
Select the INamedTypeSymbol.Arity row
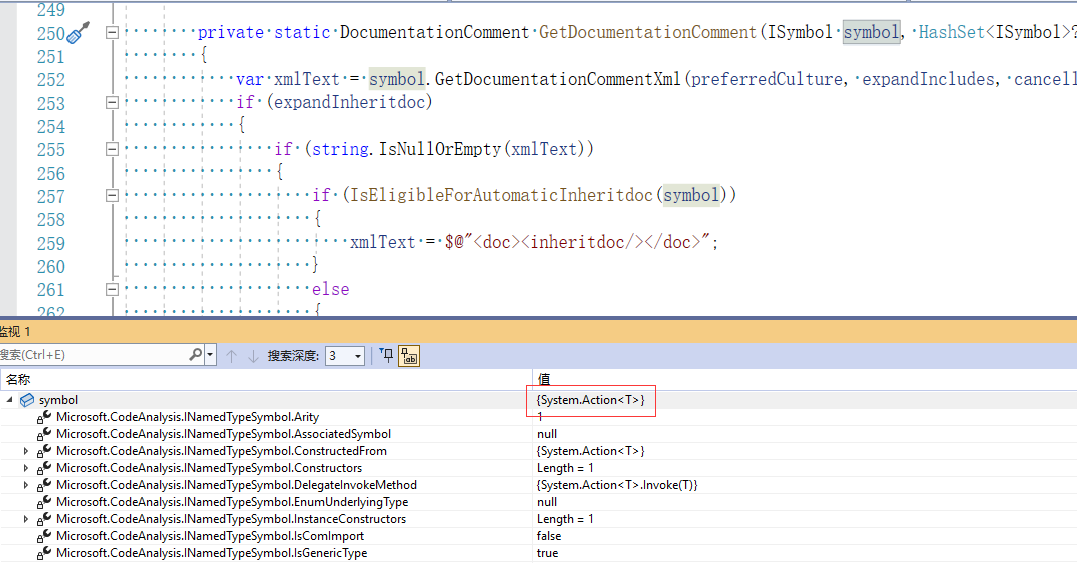(538, 417)
